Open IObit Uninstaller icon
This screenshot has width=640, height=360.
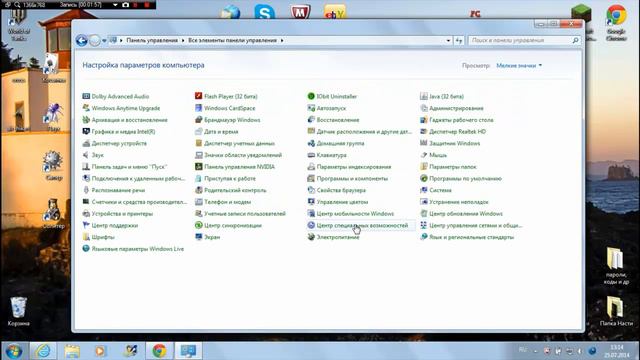pyautogui.click(x=311, y=96)
